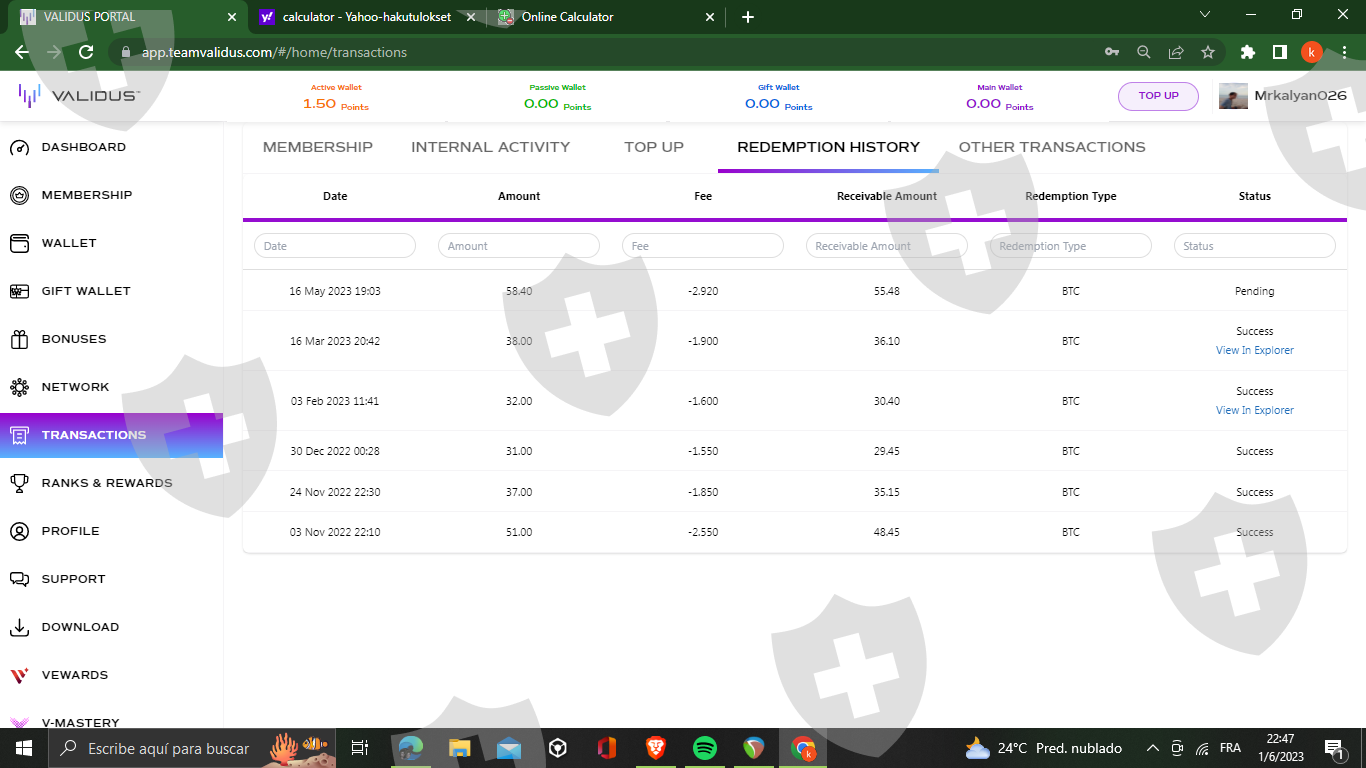Switch to Other Transactions tab
This screenshot has width=1366, height=768.
coord(1051,147)
